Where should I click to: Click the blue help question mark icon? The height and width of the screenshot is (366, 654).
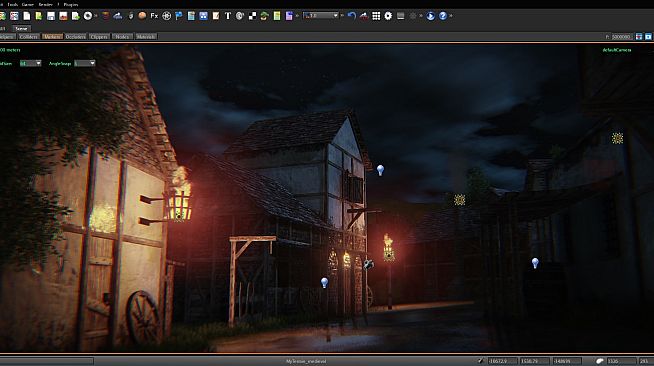(443, 16)
